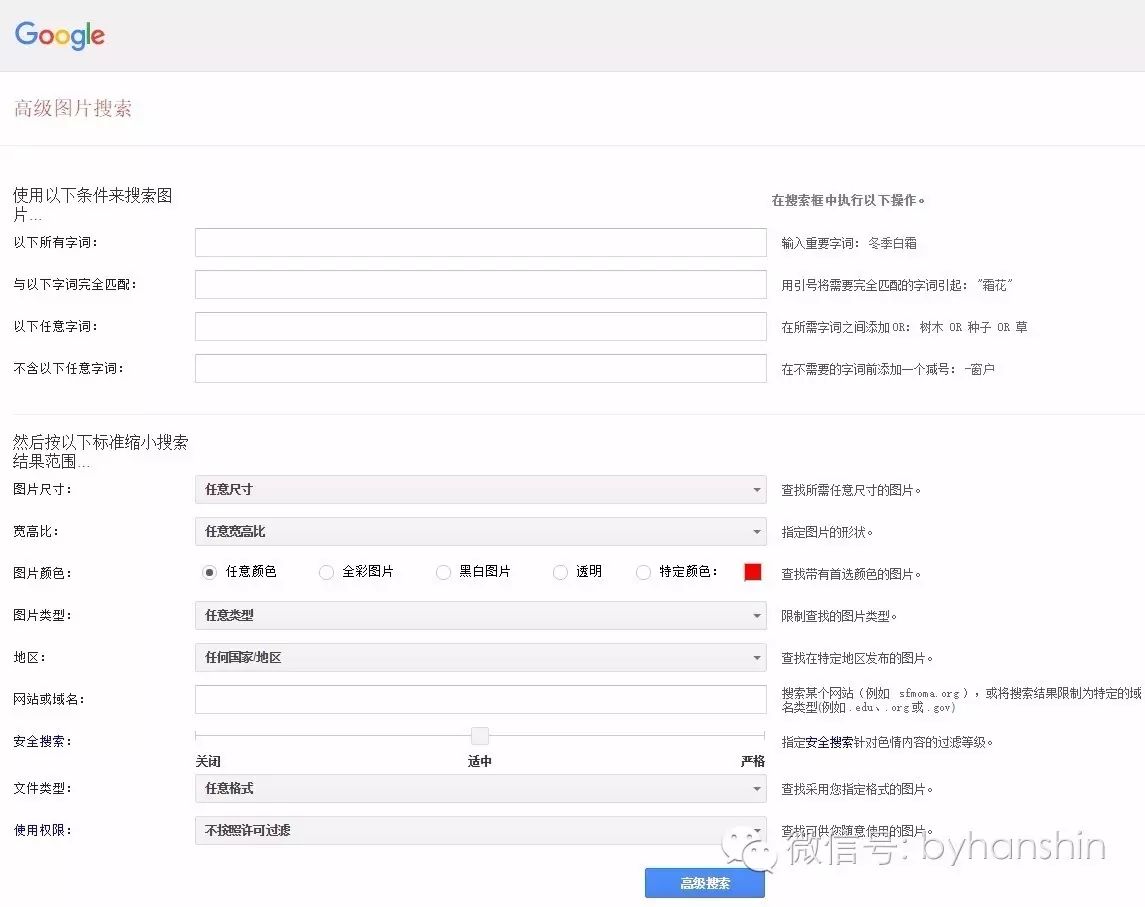The width and height of the screenshot is (1145, 907).
Task: Click the 查找所需任意尺寸的图片 hint text
Action: [851, 490]
